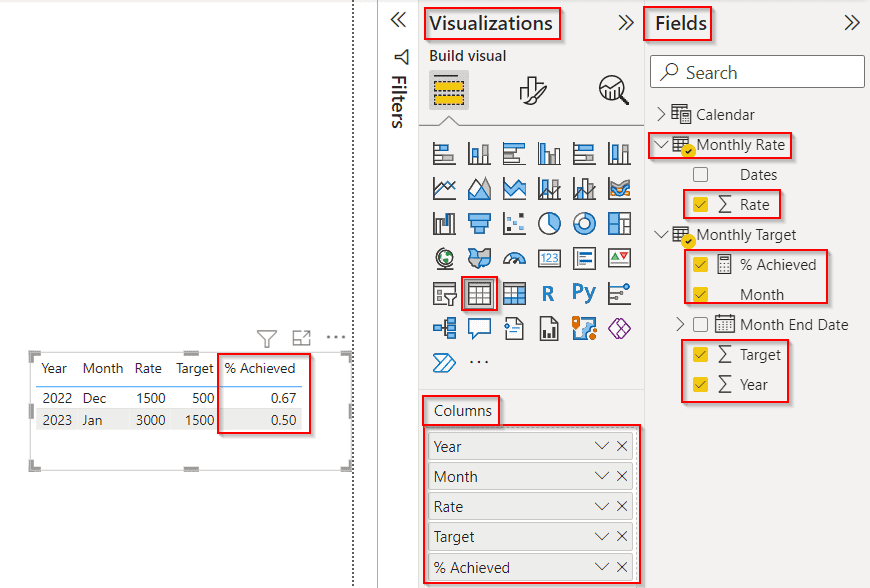870x588 pixels.
Task: Select the stacked bar chart visual
Action: 444,154
